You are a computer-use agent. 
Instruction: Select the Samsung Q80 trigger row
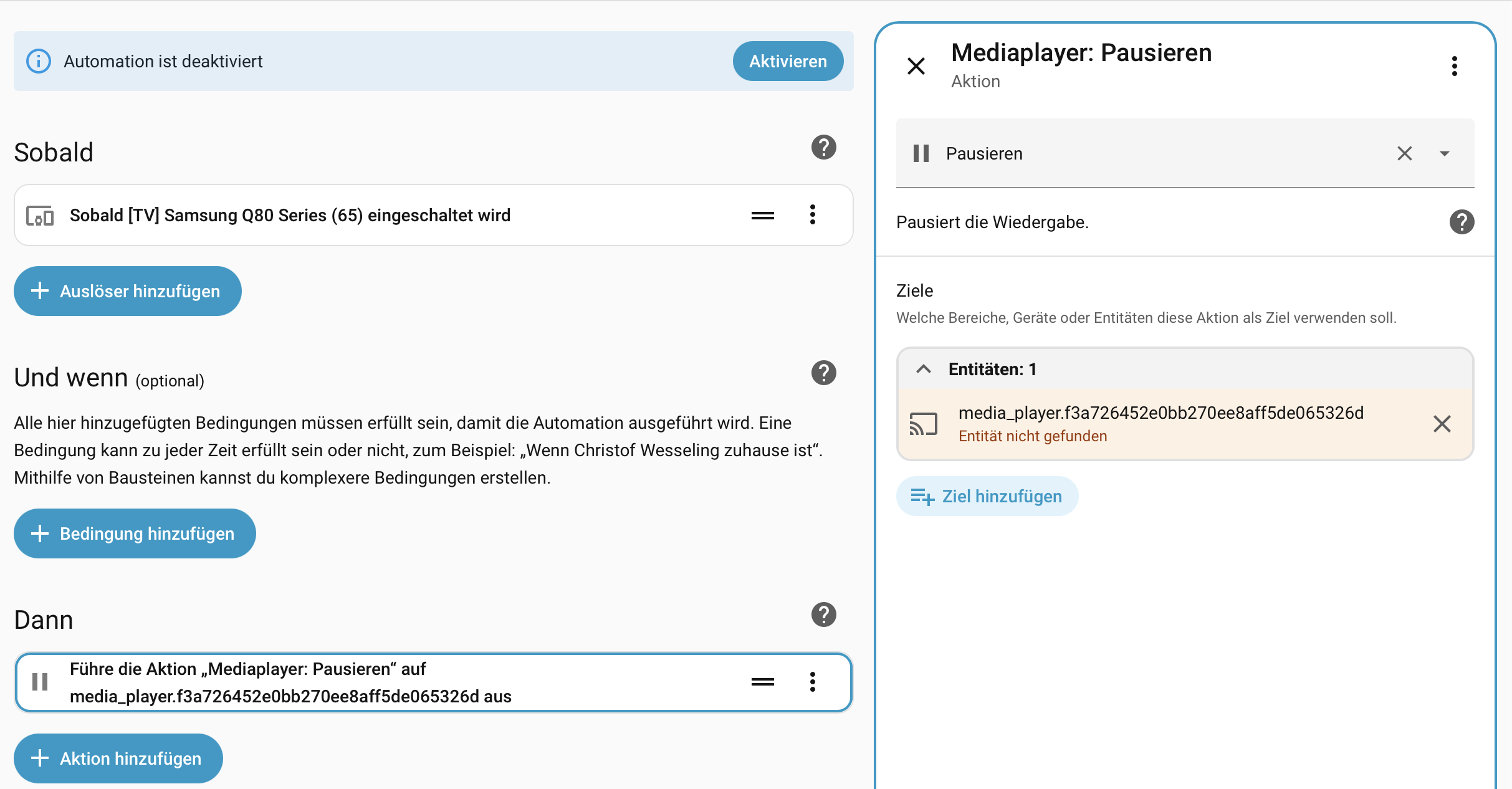374,216
